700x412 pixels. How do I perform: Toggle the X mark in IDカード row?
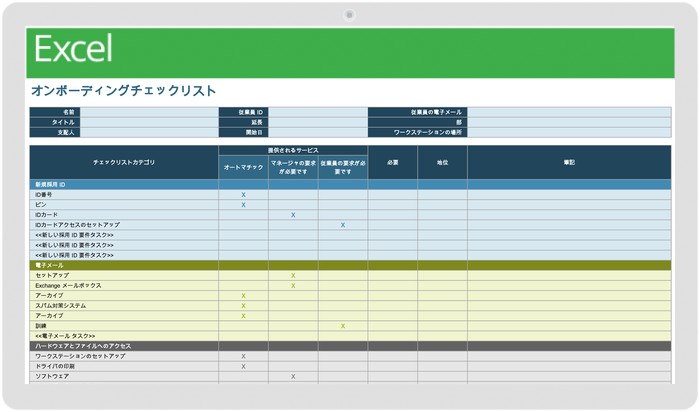[293, 215]
